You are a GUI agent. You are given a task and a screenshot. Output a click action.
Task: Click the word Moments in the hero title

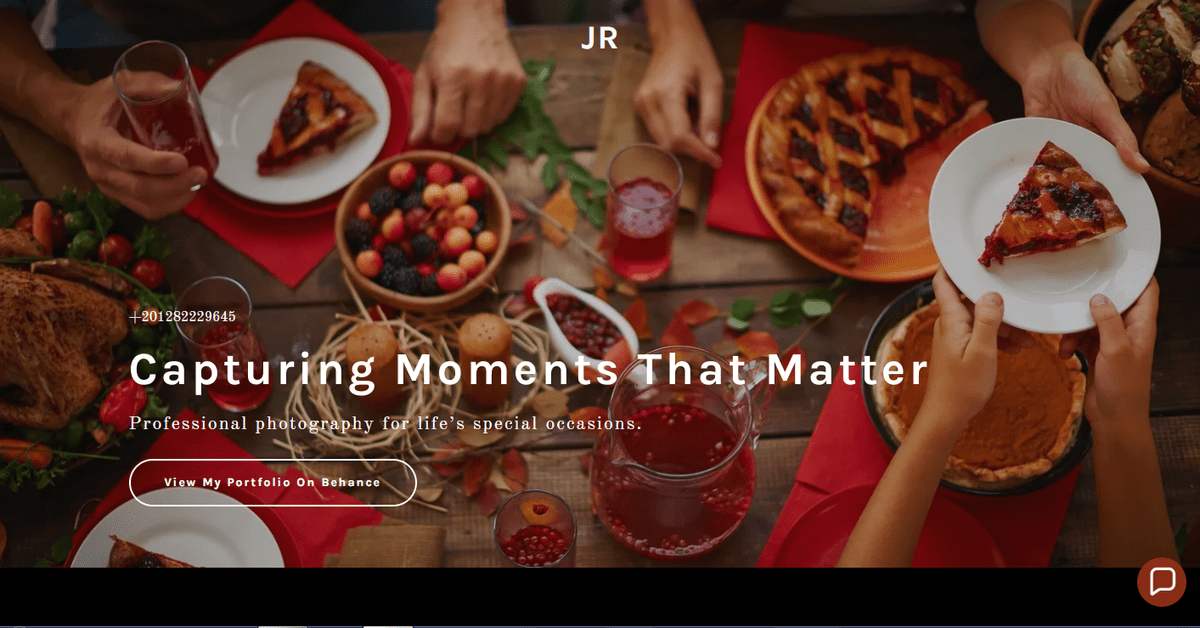tap(507, 369)
